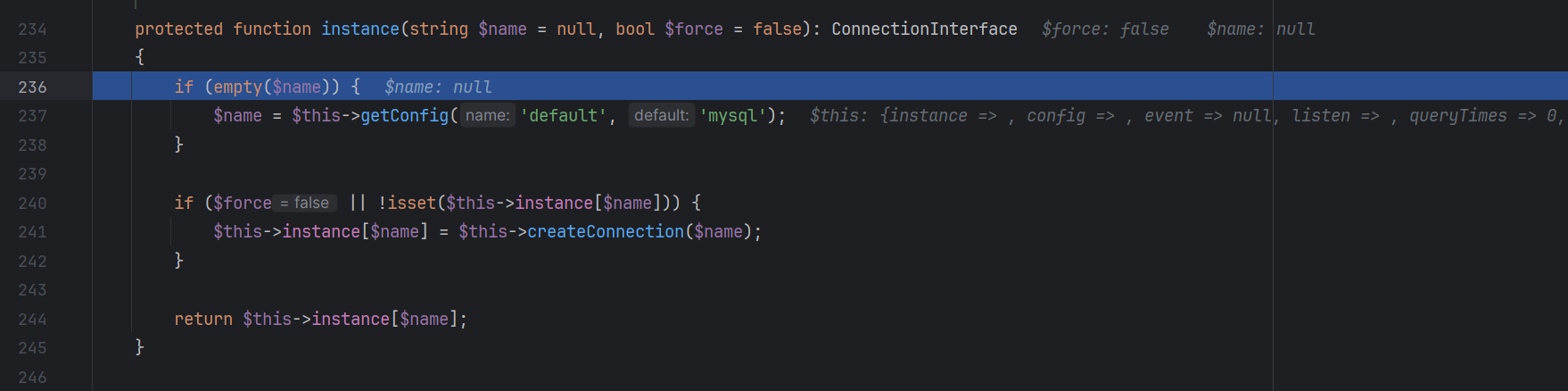Screen dimensions: 1568x391
Task: Click line number 237 in the gutter
Action: pos(32,115)
